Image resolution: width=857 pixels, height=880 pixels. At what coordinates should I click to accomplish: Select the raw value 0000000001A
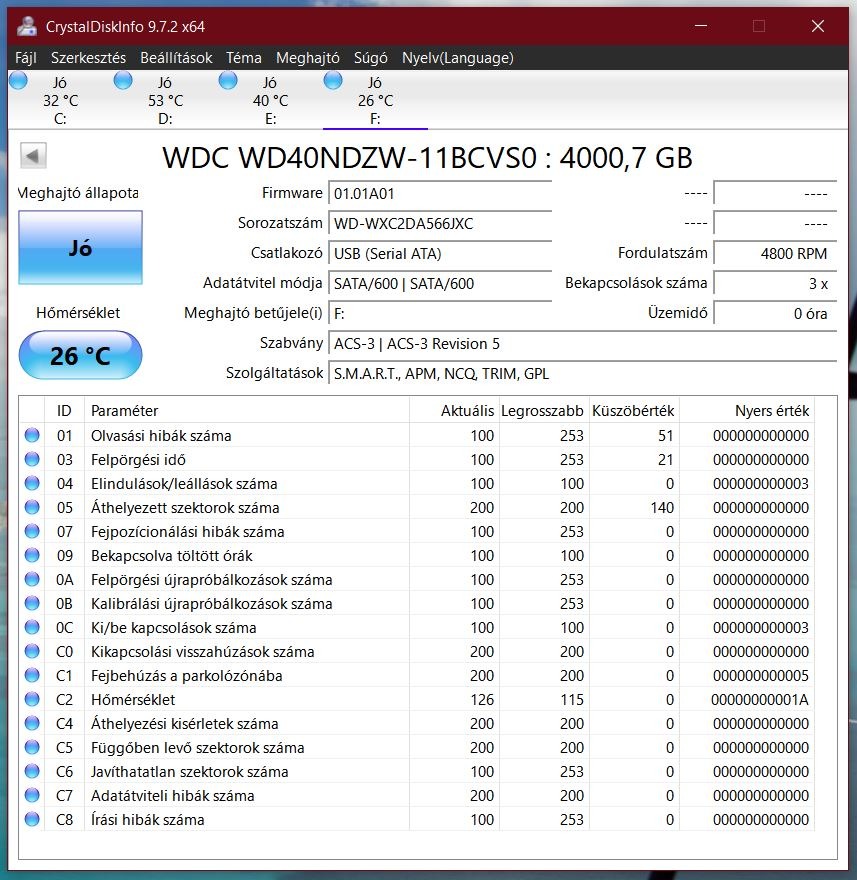[x=760, y=700]
